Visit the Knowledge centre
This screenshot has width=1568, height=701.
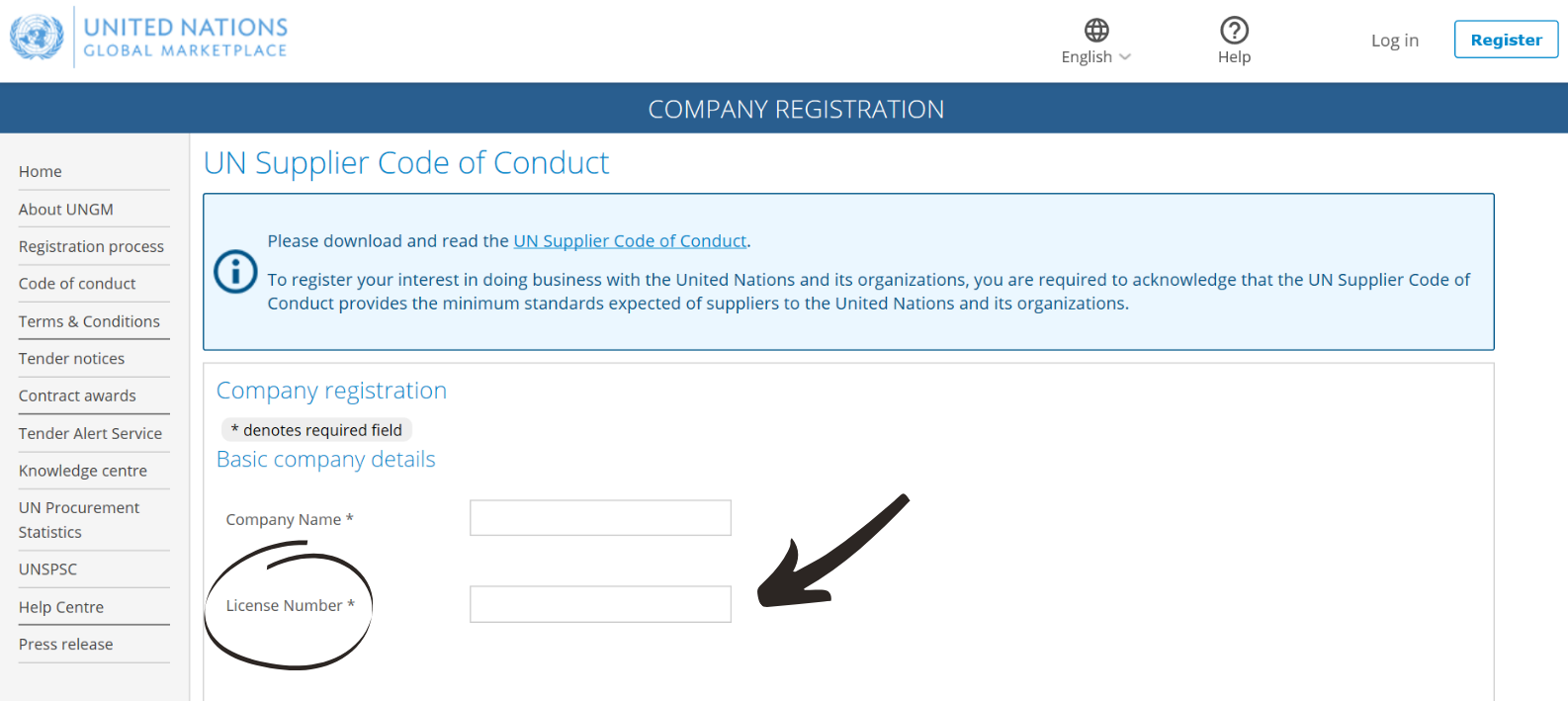click(x=83, y=471)
